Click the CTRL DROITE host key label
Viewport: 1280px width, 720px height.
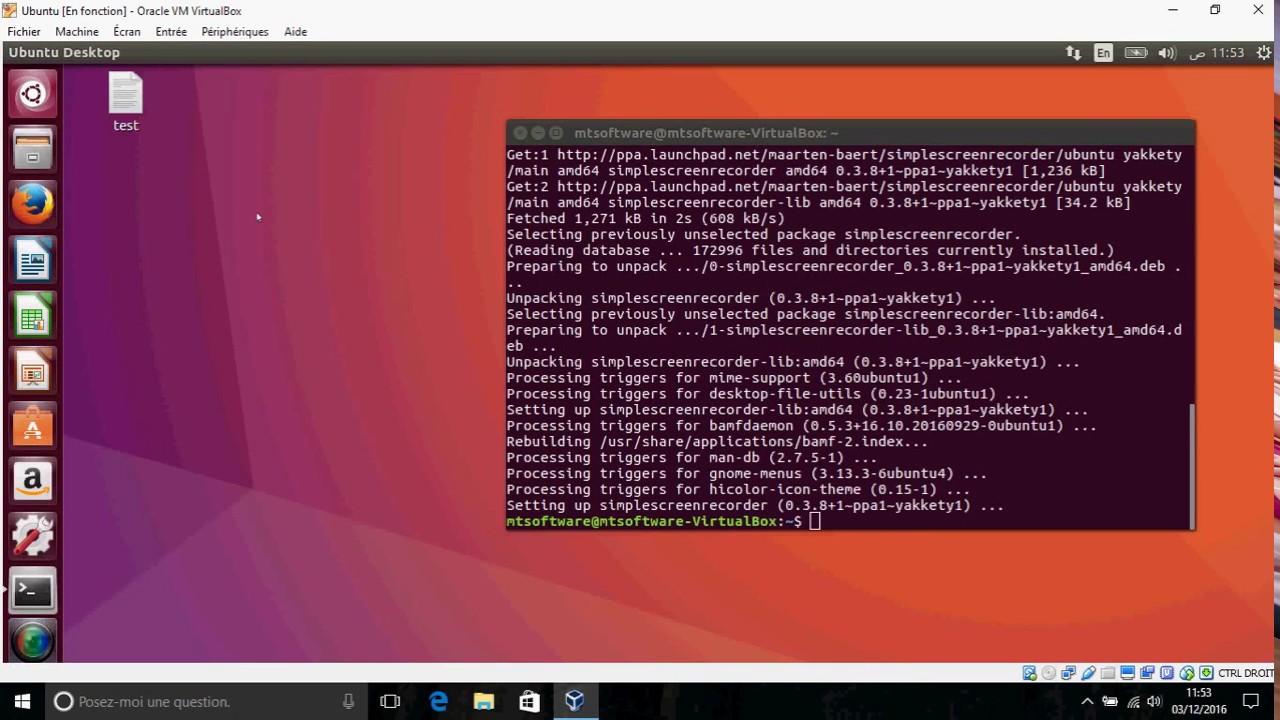pos(1246,673)
